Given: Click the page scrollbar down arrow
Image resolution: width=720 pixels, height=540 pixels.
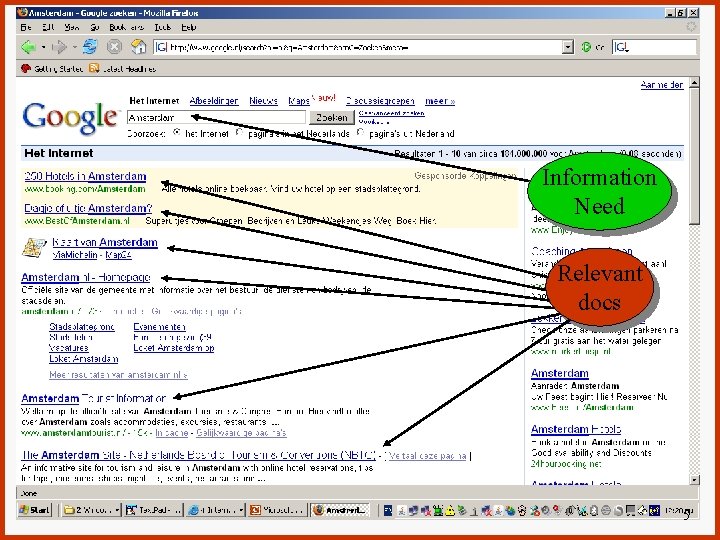Looking at the screenshot, I should point(694,480).
